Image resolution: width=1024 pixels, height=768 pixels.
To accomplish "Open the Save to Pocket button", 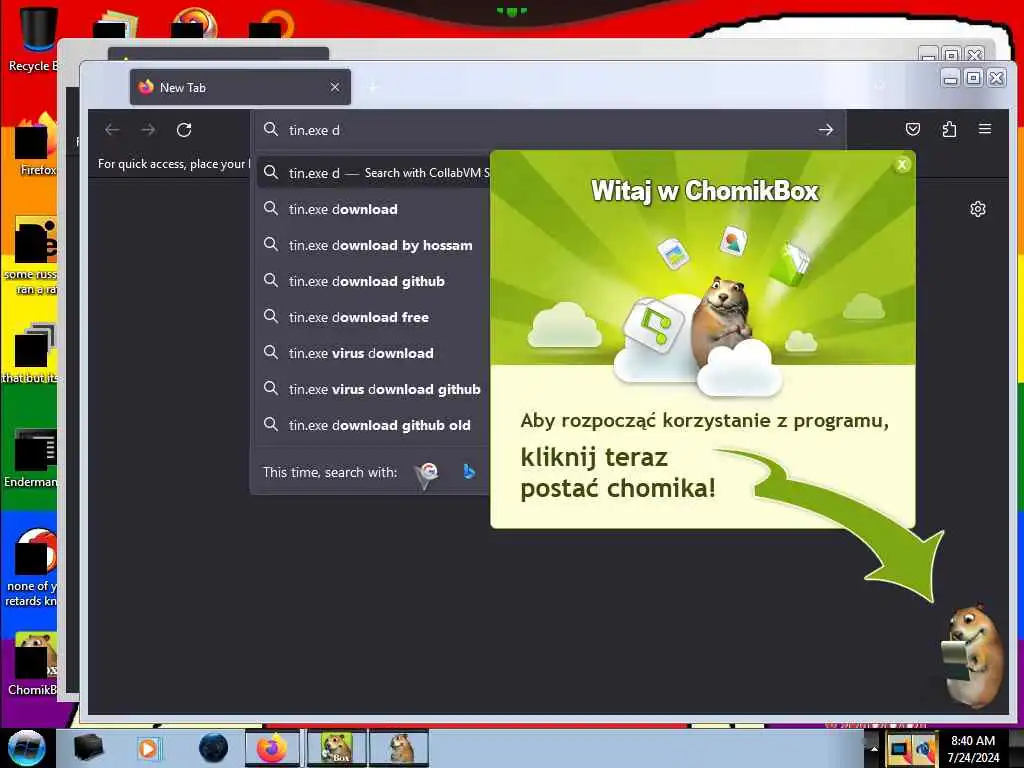I will pos(913,129).
